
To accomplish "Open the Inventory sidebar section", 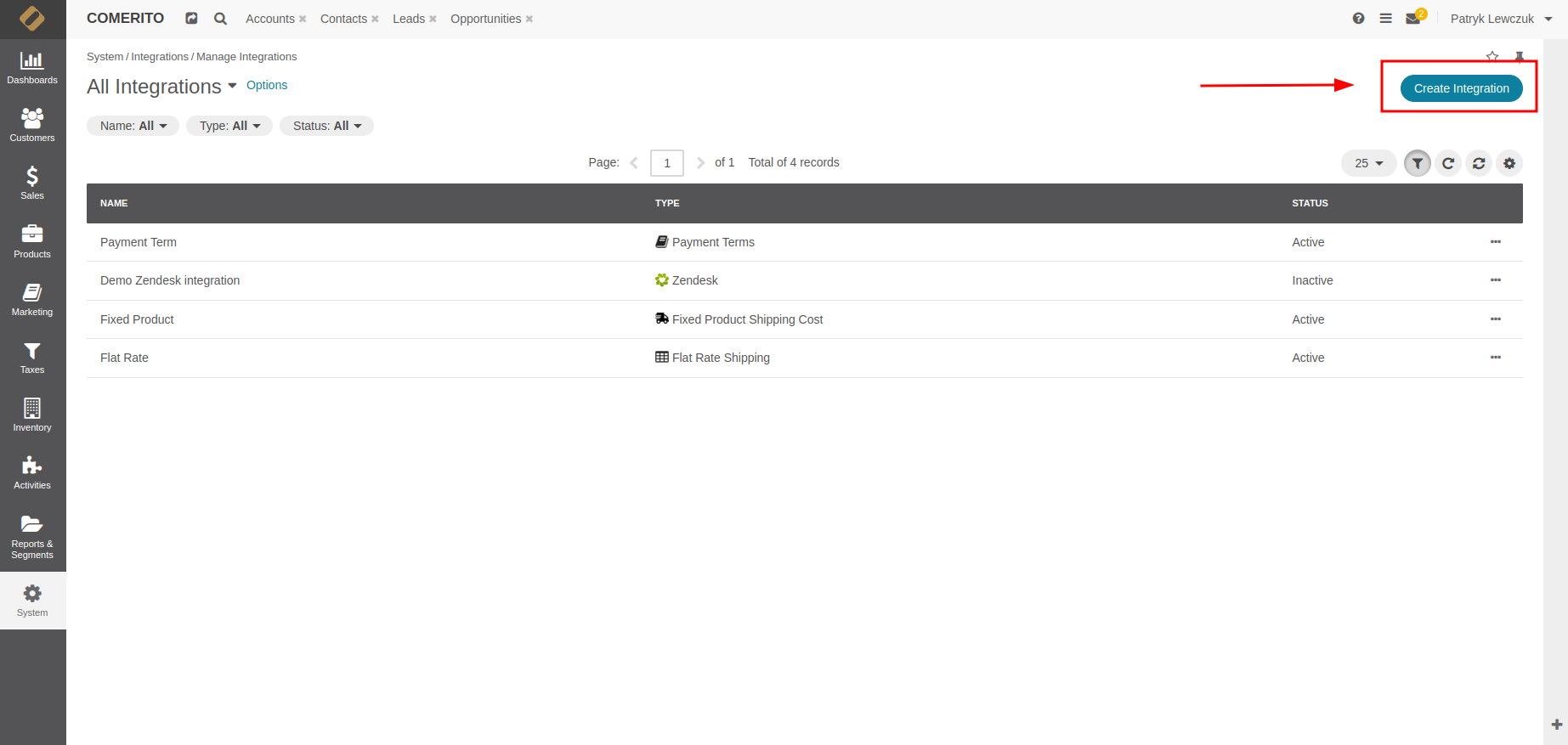I will coord(32,415).
